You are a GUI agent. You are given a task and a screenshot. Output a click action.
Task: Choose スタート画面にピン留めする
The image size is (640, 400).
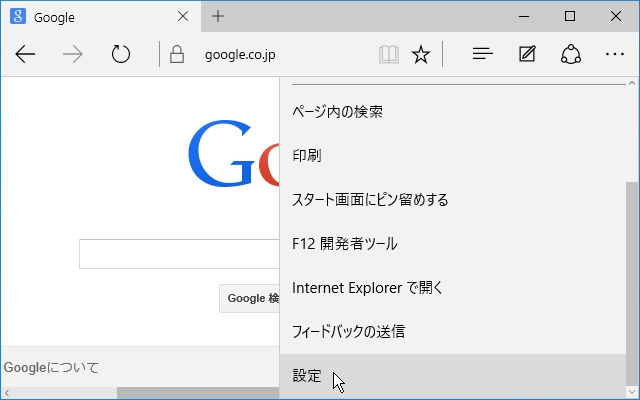coord(453,200)
